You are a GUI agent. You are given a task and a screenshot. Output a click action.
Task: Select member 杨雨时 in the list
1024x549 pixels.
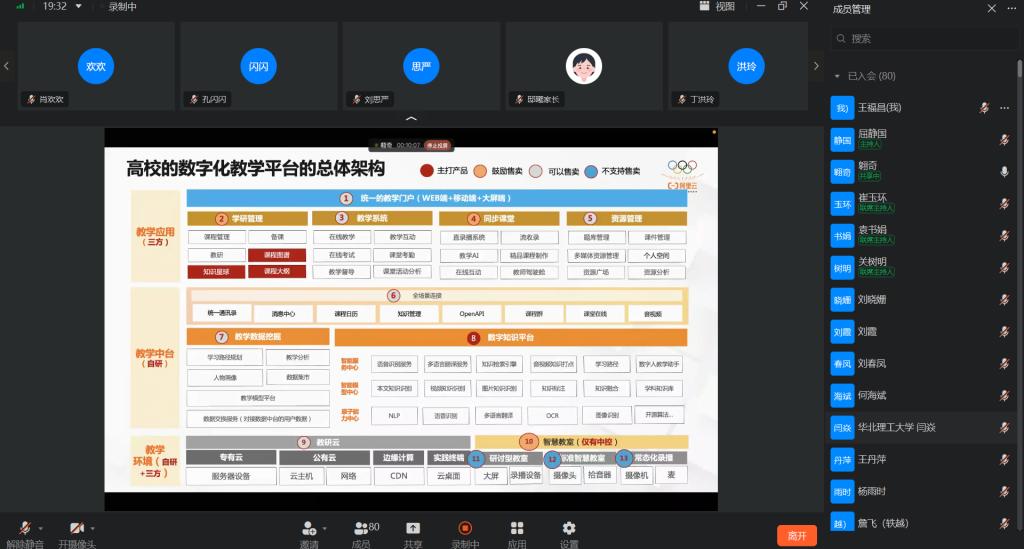click(x=921, y=492)
